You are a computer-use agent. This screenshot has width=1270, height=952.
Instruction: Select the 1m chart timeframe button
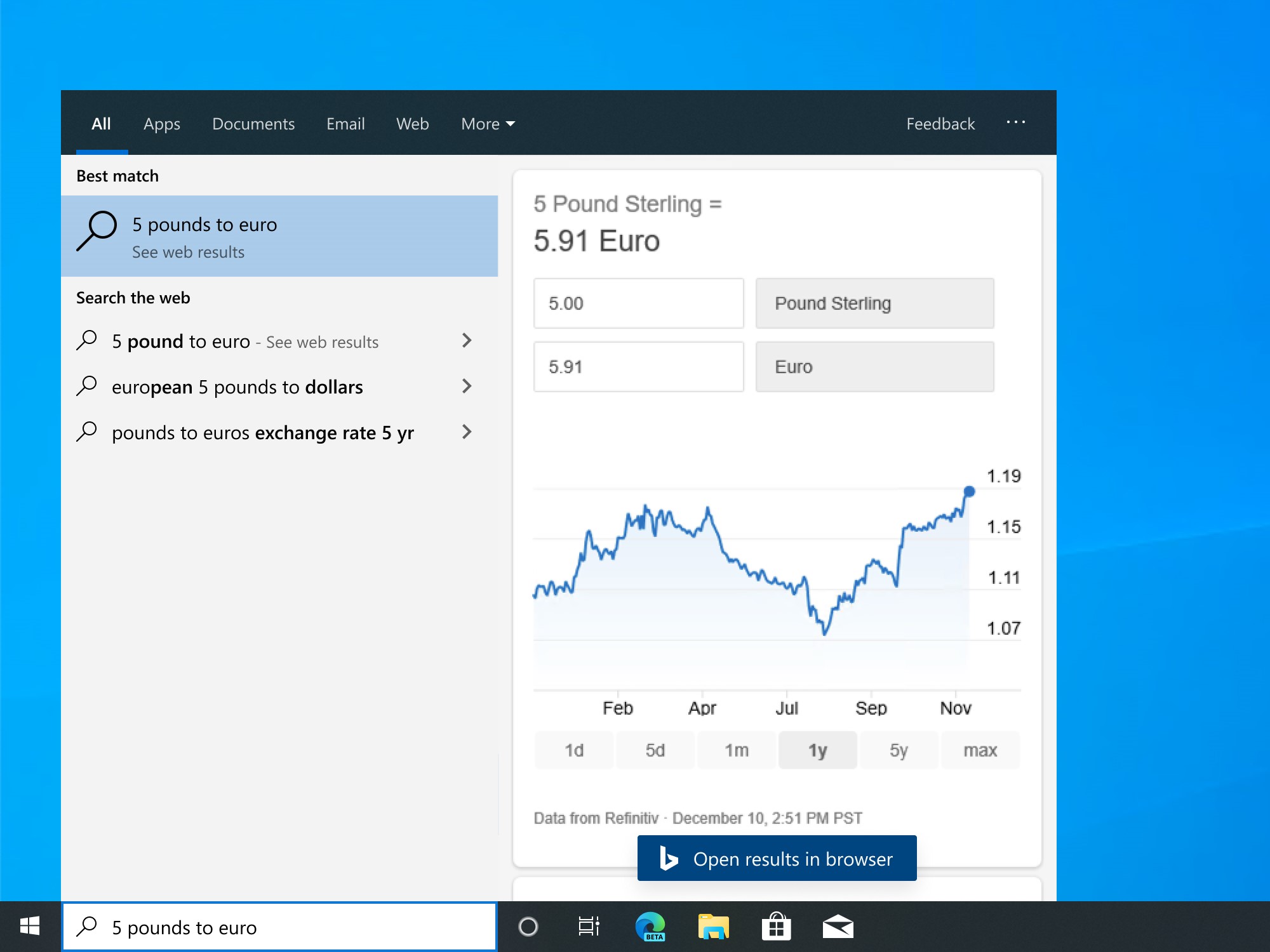pos(736,750)
